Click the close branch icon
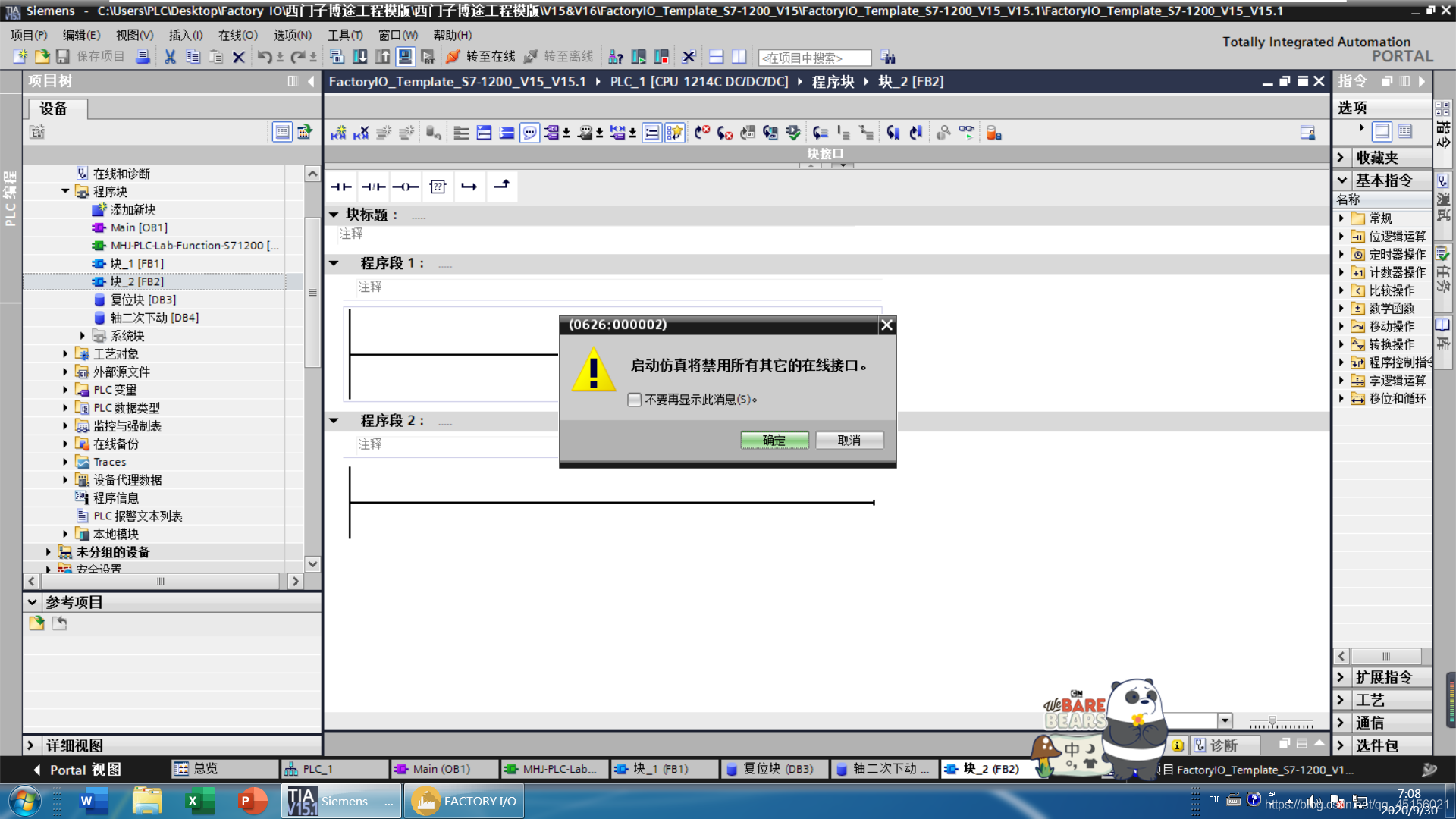 tap(501, 187)
